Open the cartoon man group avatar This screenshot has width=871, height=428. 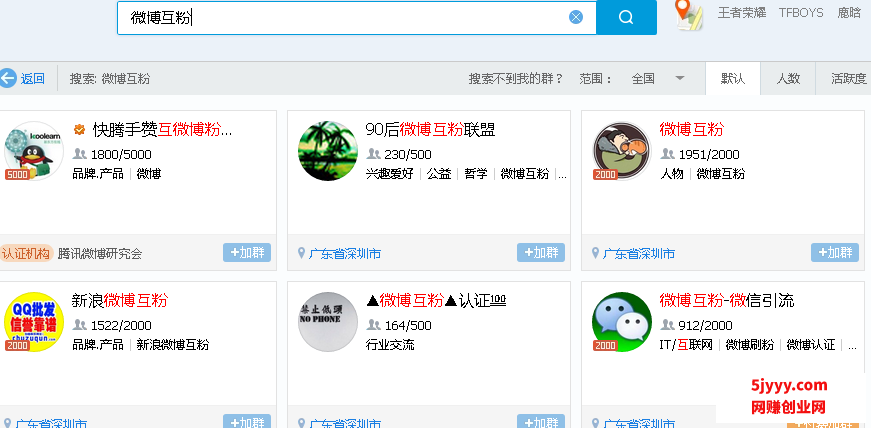[621, 151]
